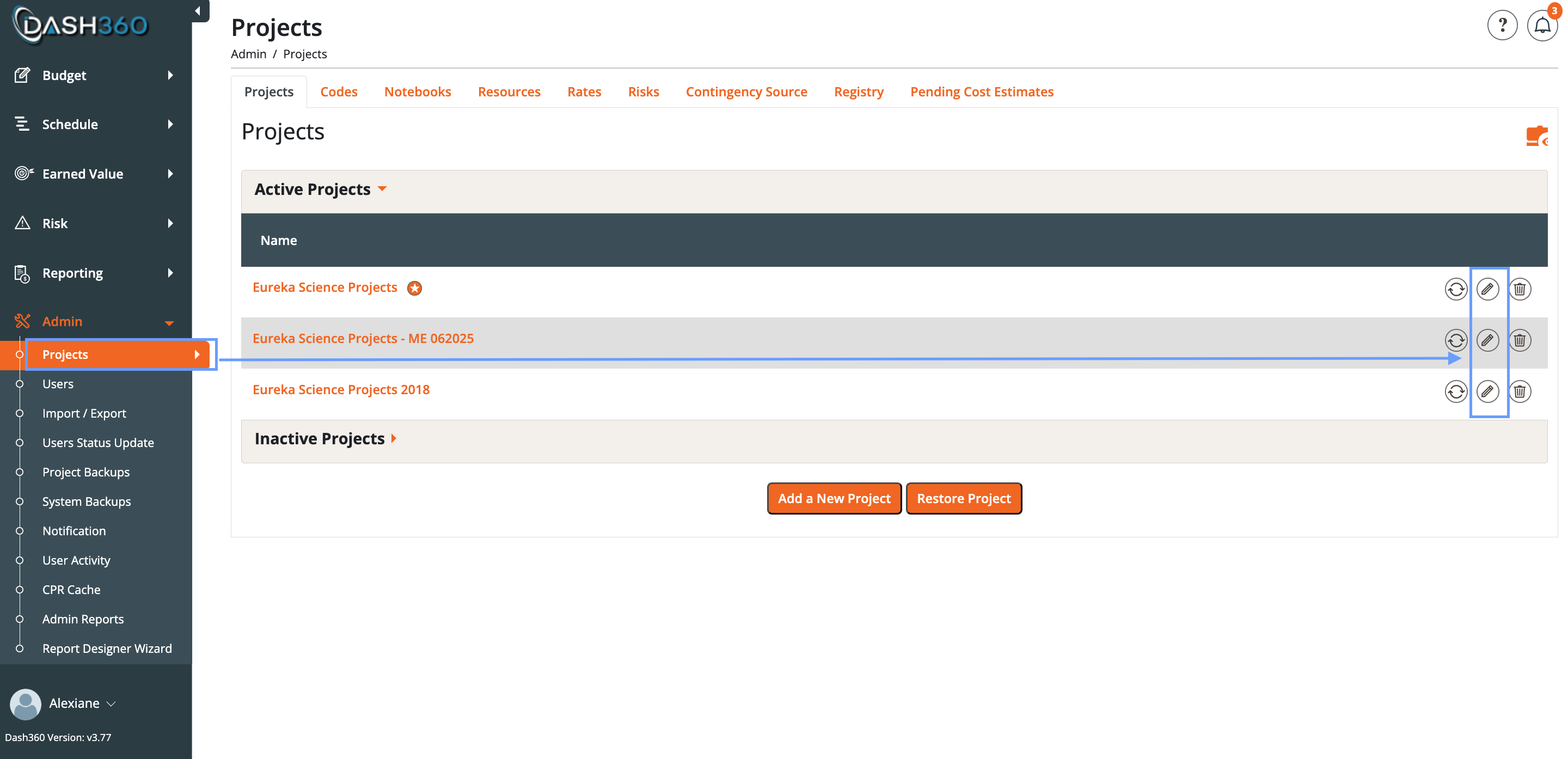This screenshot has height=759, width=1568.
Task: Collapse the Active Projects section
Action: coord(382,189)
